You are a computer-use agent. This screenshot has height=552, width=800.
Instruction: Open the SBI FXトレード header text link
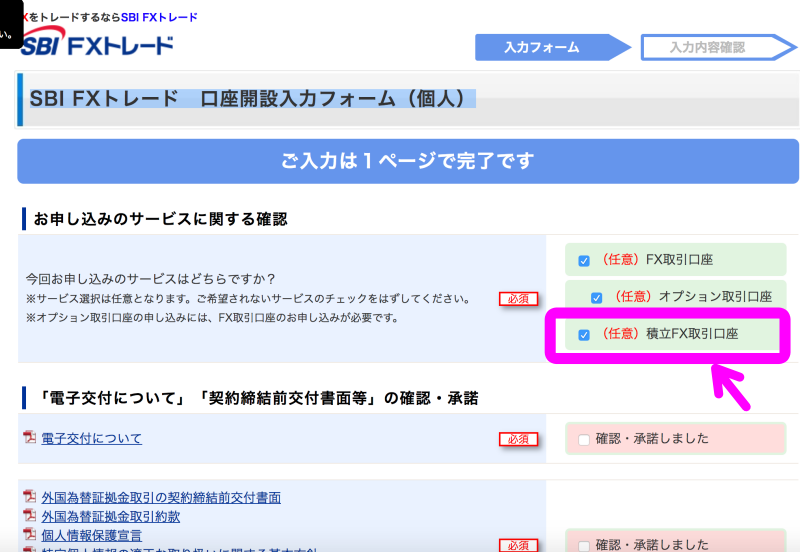[159, 17]
